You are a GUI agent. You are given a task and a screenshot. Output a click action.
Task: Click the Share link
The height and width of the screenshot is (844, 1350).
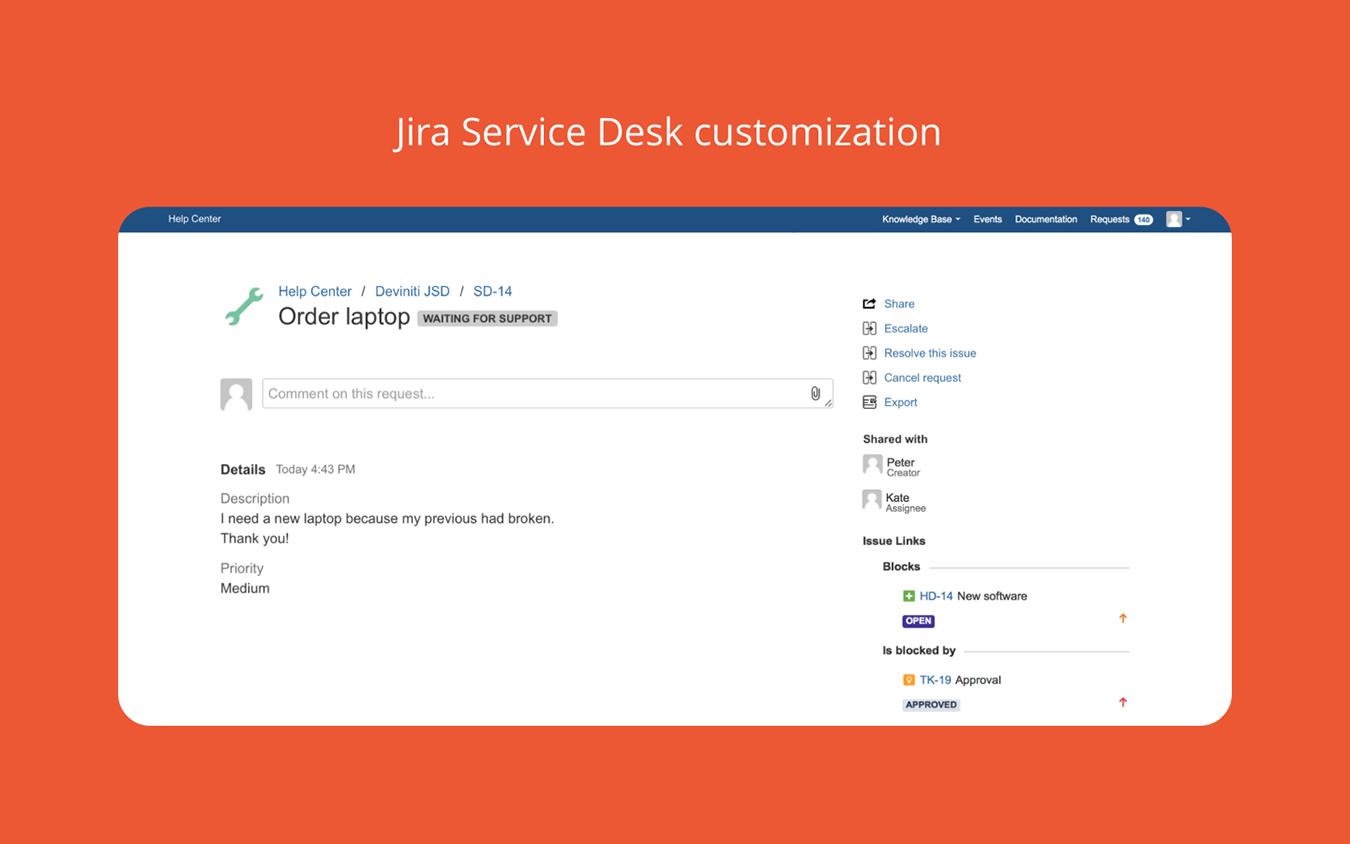(899, 304)
